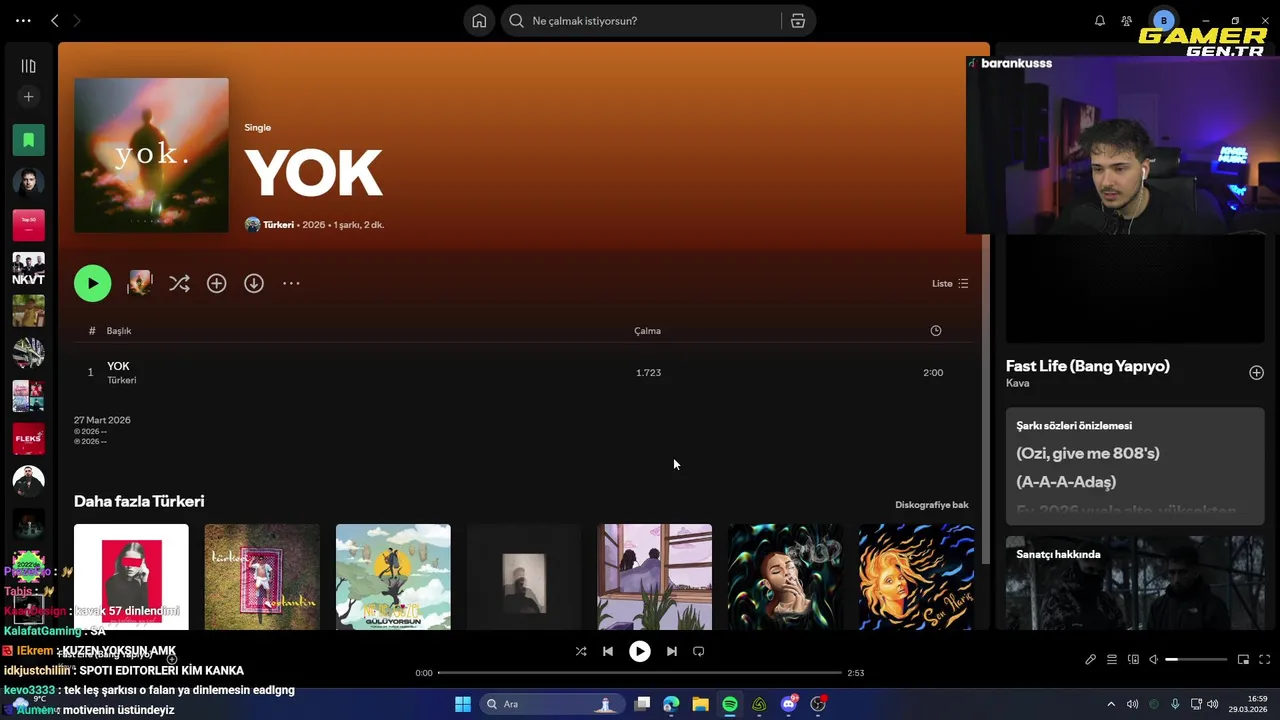
Task: Collapse the Your Library sidebar icon
Action: point(28,66)
